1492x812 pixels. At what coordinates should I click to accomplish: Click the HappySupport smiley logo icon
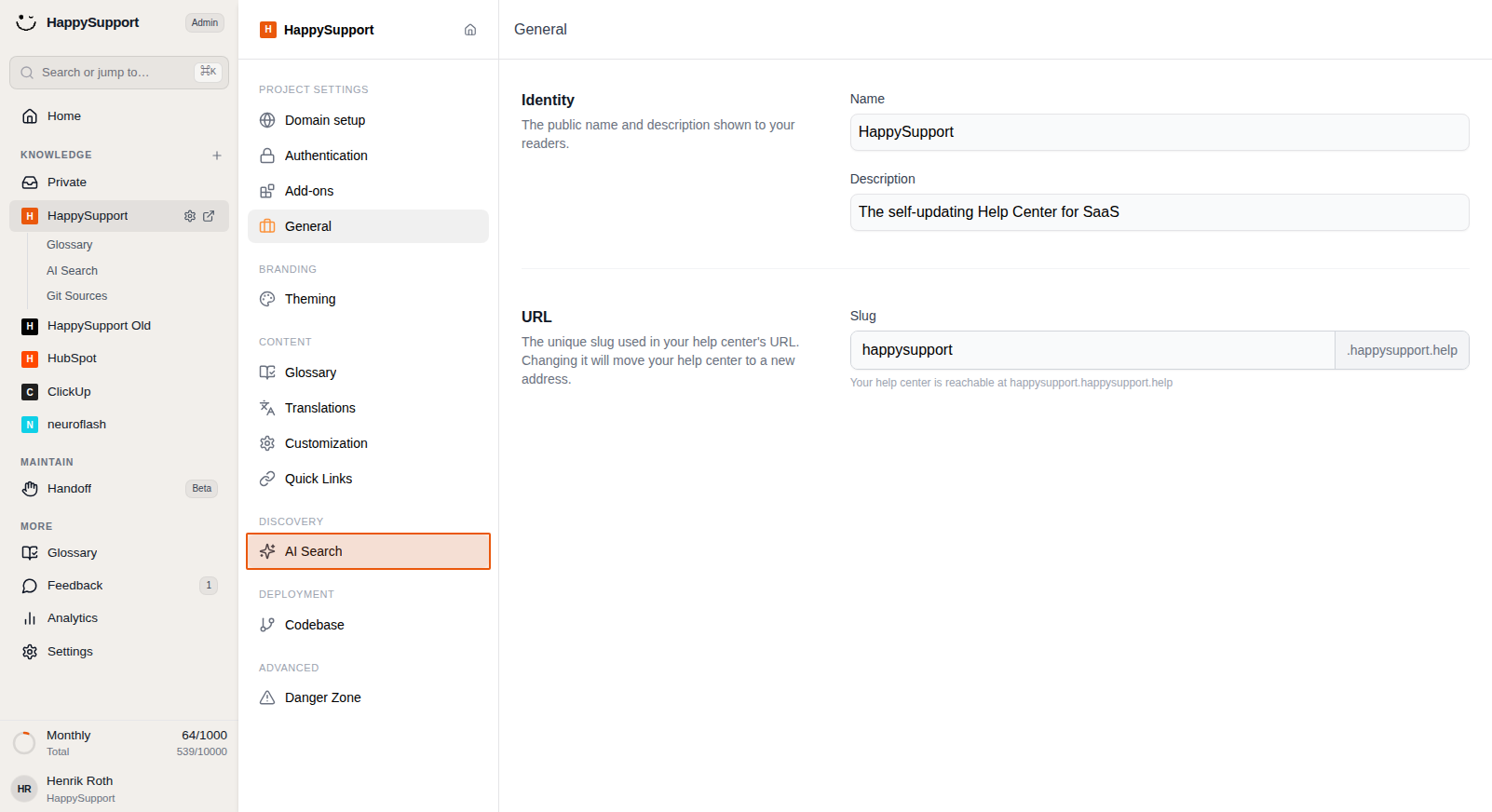point(26,22)
